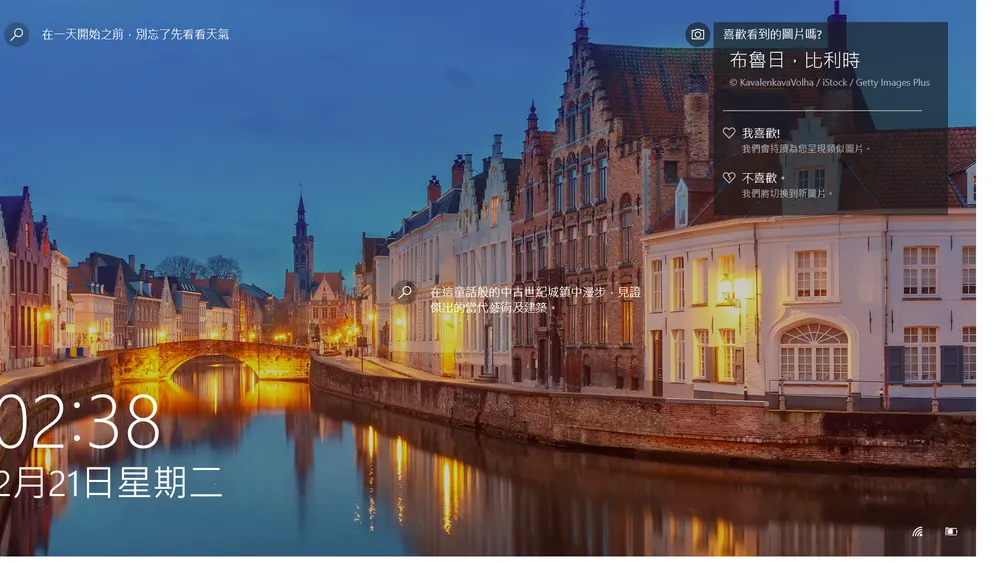Click the heart icon next to '我喜歡!'
This screenshot has width=1000, height=563.
pos(729,133)
